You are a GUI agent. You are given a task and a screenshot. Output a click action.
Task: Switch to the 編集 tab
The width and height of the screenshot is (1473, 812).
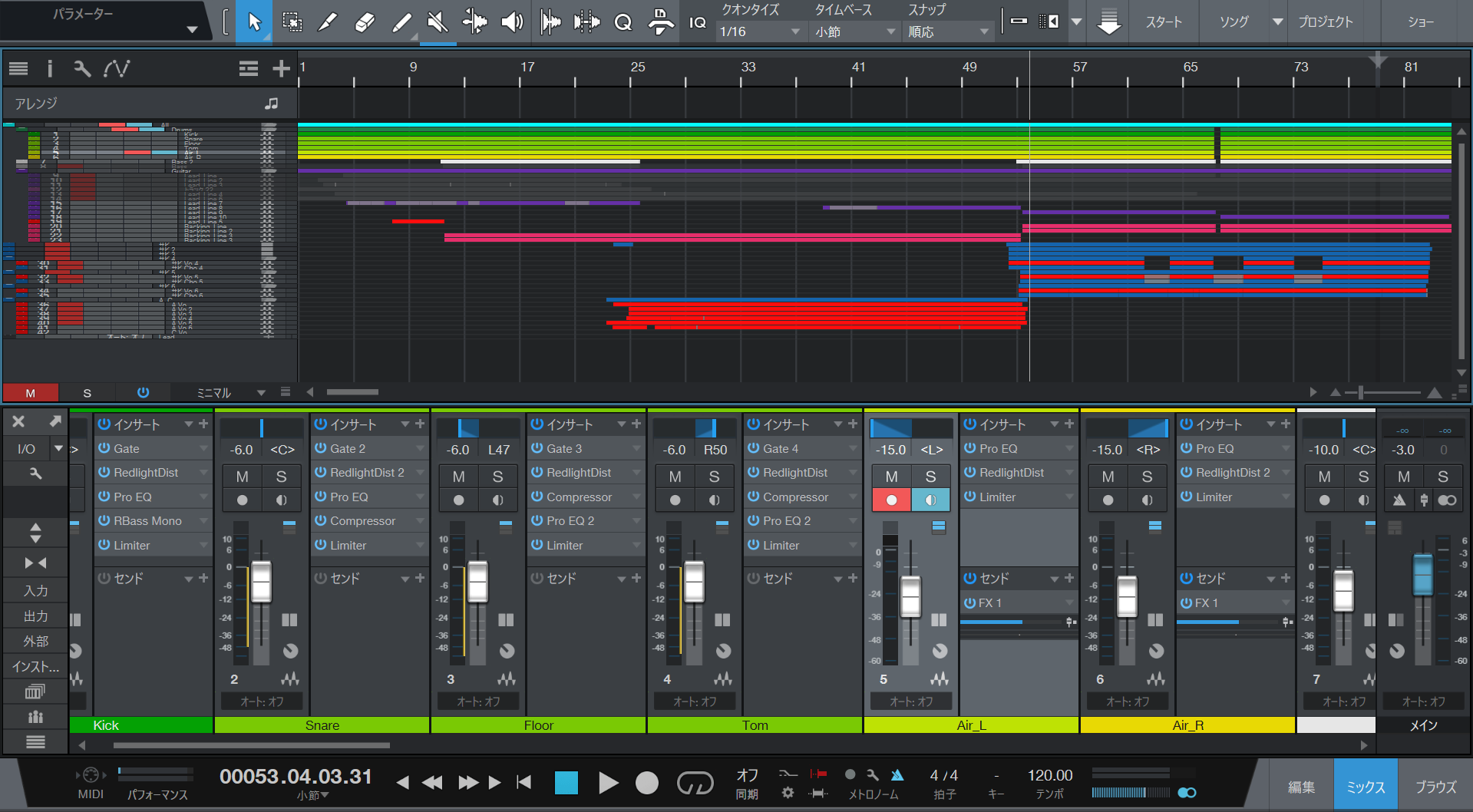point(1301,786)
